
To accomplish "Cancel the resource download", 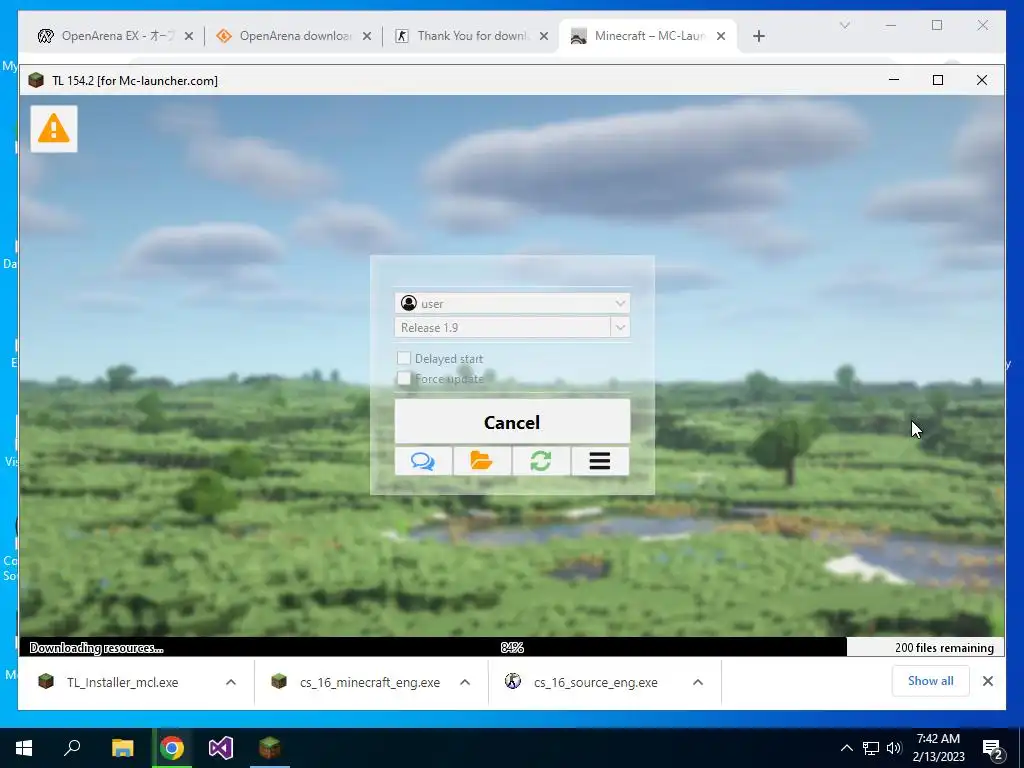I will (x=512, y=422).
